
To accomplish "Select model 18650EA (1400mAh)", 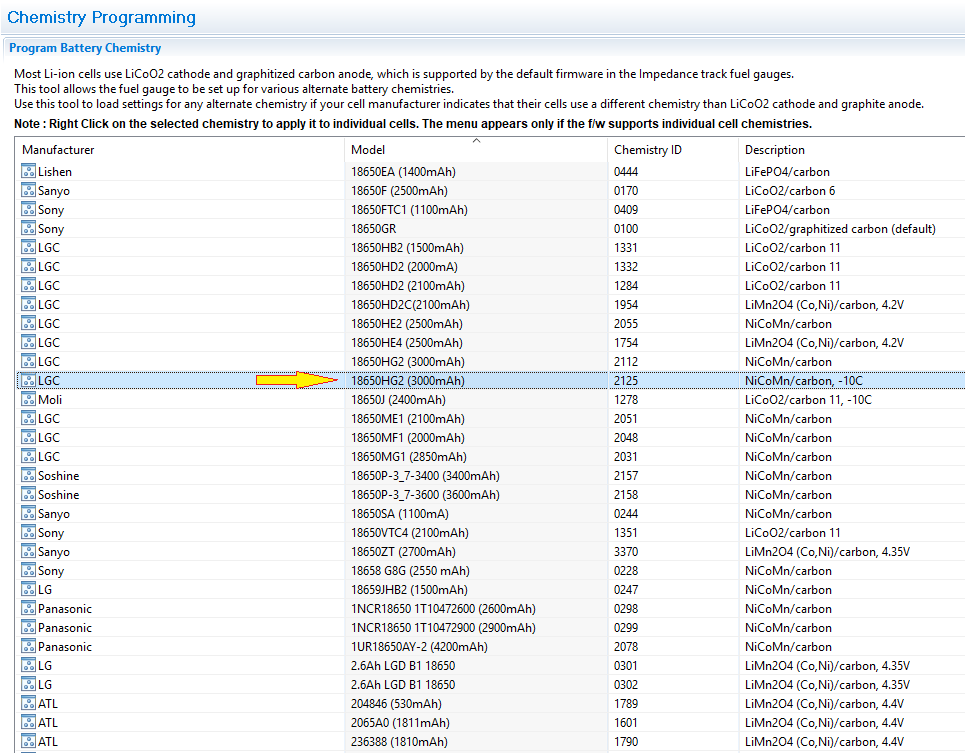I will click(x=403, y=172).
